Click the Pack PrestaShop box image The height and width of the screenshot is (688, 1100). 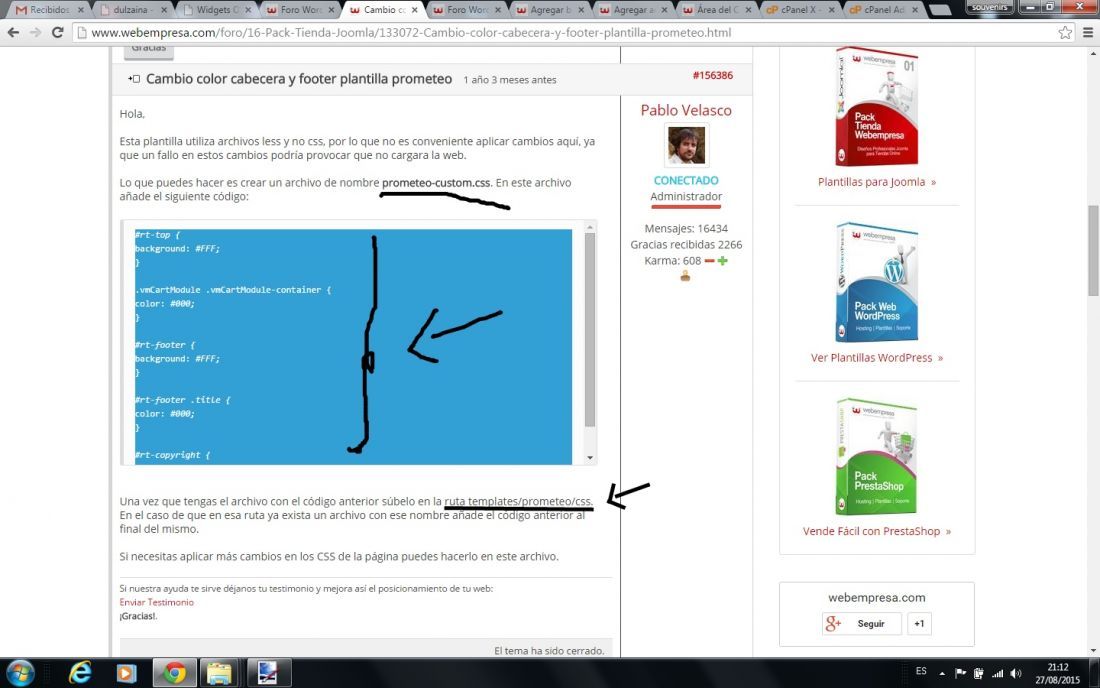(876, 457)
